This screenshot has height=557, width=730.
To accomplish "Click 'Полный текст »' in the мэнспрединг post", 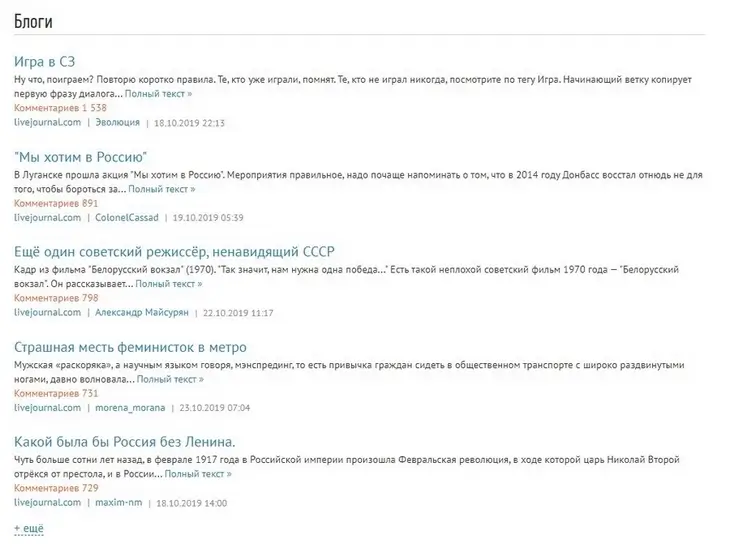I will 170,379.
